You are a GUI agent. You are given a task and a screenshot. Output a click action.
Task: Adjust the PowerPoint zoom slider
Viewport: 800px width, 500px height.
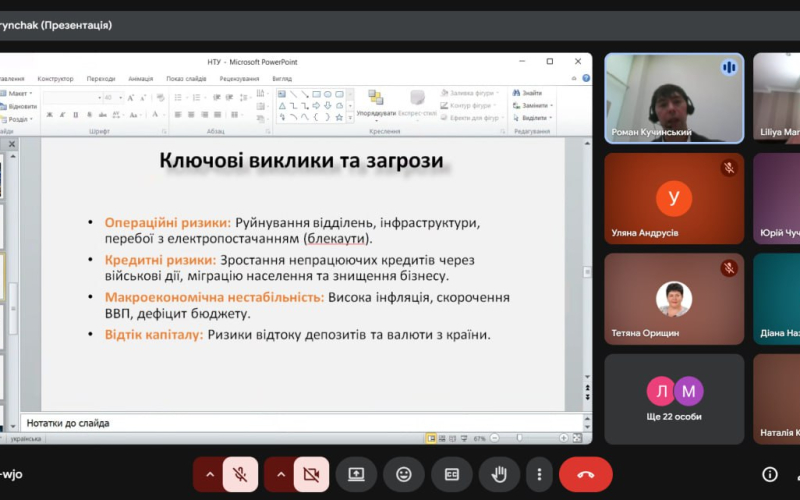click(519, 438)
